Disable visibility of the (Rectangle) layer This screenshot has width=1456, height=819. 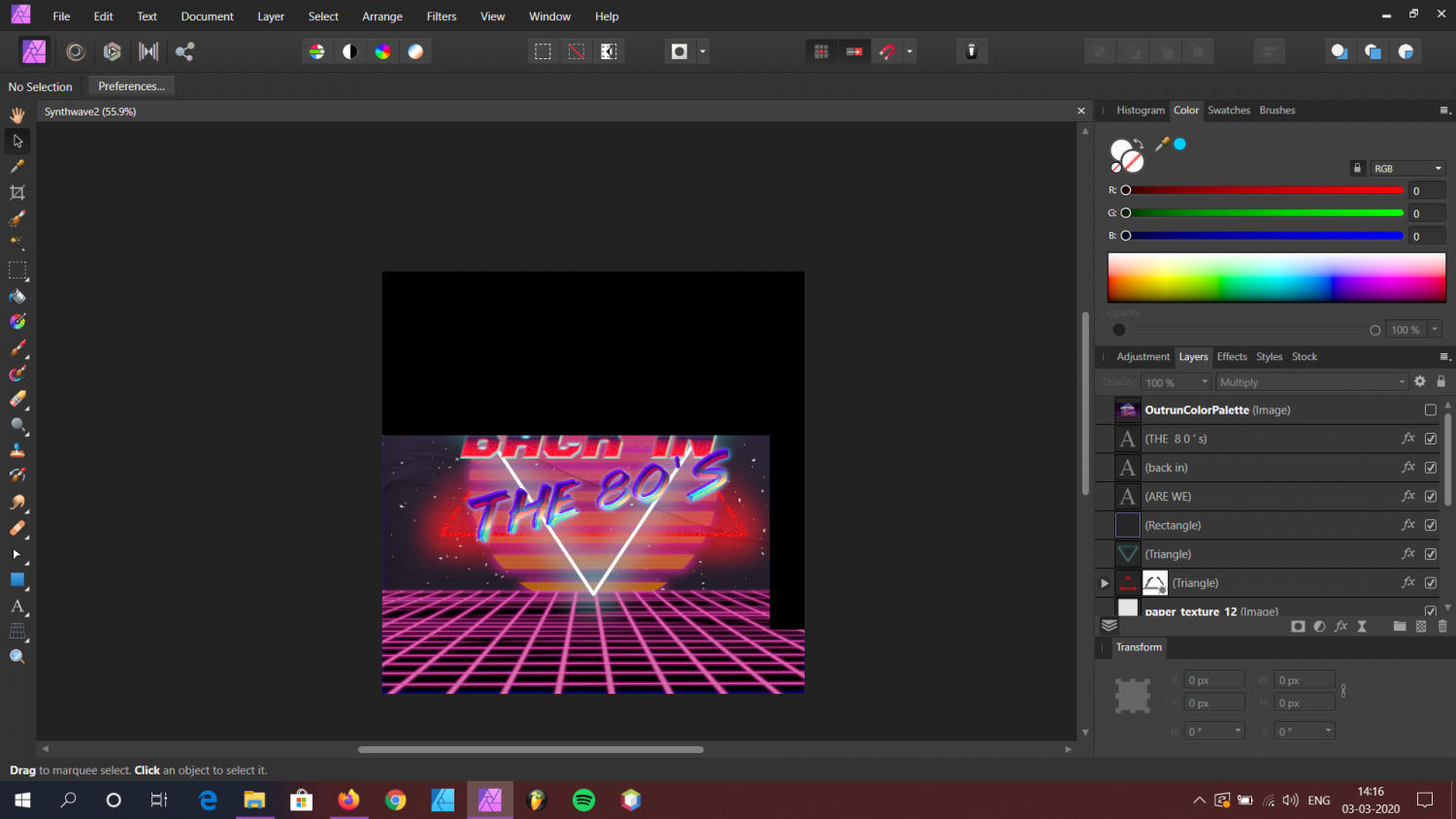point(1430,525)
